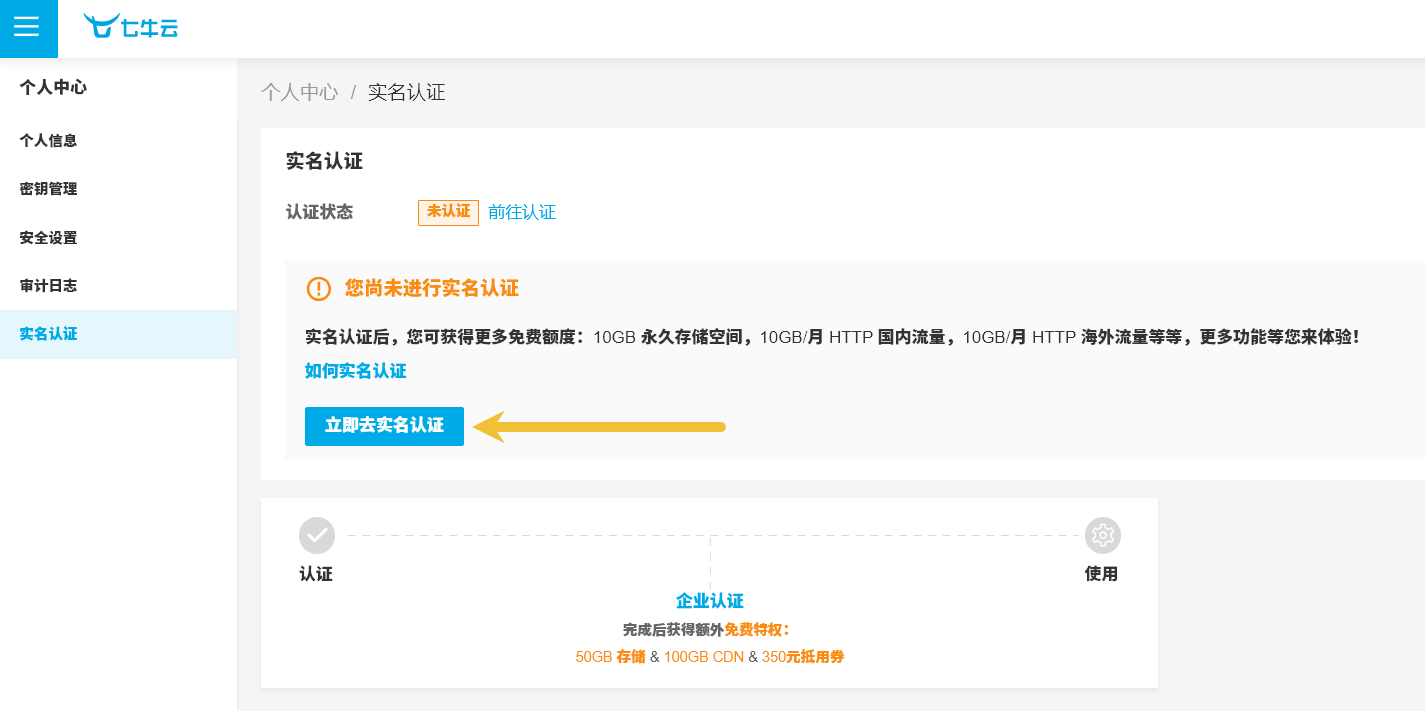This screenshot has width=1425, height=711.
Task: Open 审计日志 sidebar item
Action: (x=48, y=286)
